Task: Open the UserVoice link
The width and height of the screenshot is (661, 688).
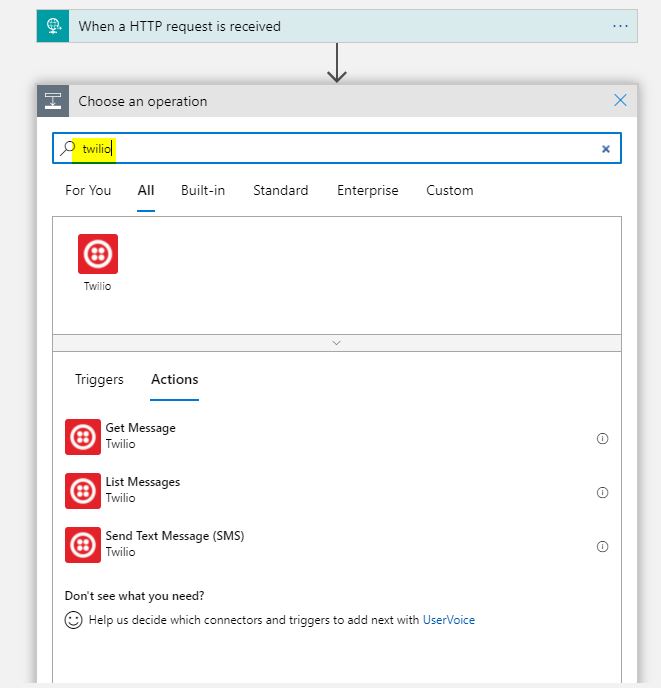Action: pyautogui.click(x=449, y=620)
